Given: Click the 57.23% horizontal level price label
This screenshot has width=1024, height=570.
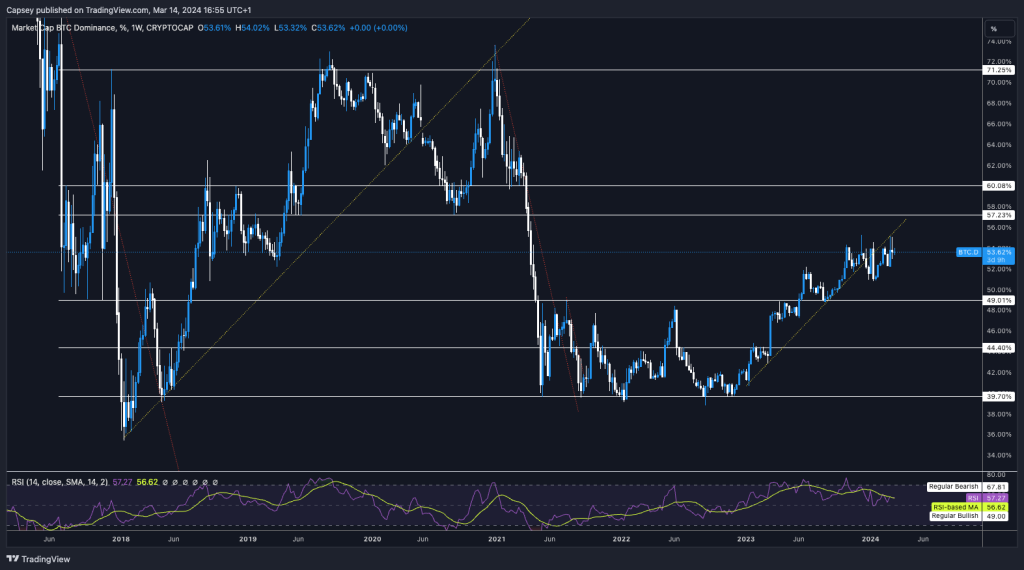Looking at the screenshot, I should click(999, 215).
